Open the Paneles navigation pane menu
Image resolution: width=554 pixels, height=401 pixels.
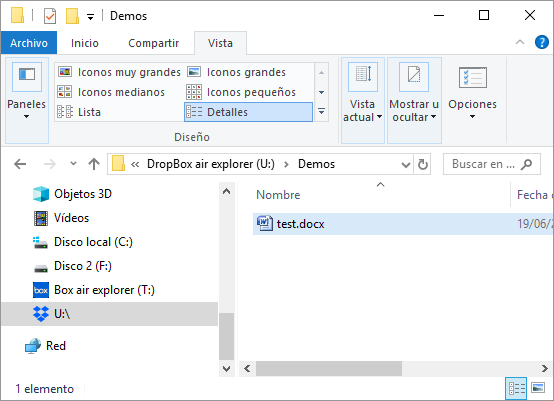(x=26, y=100)
